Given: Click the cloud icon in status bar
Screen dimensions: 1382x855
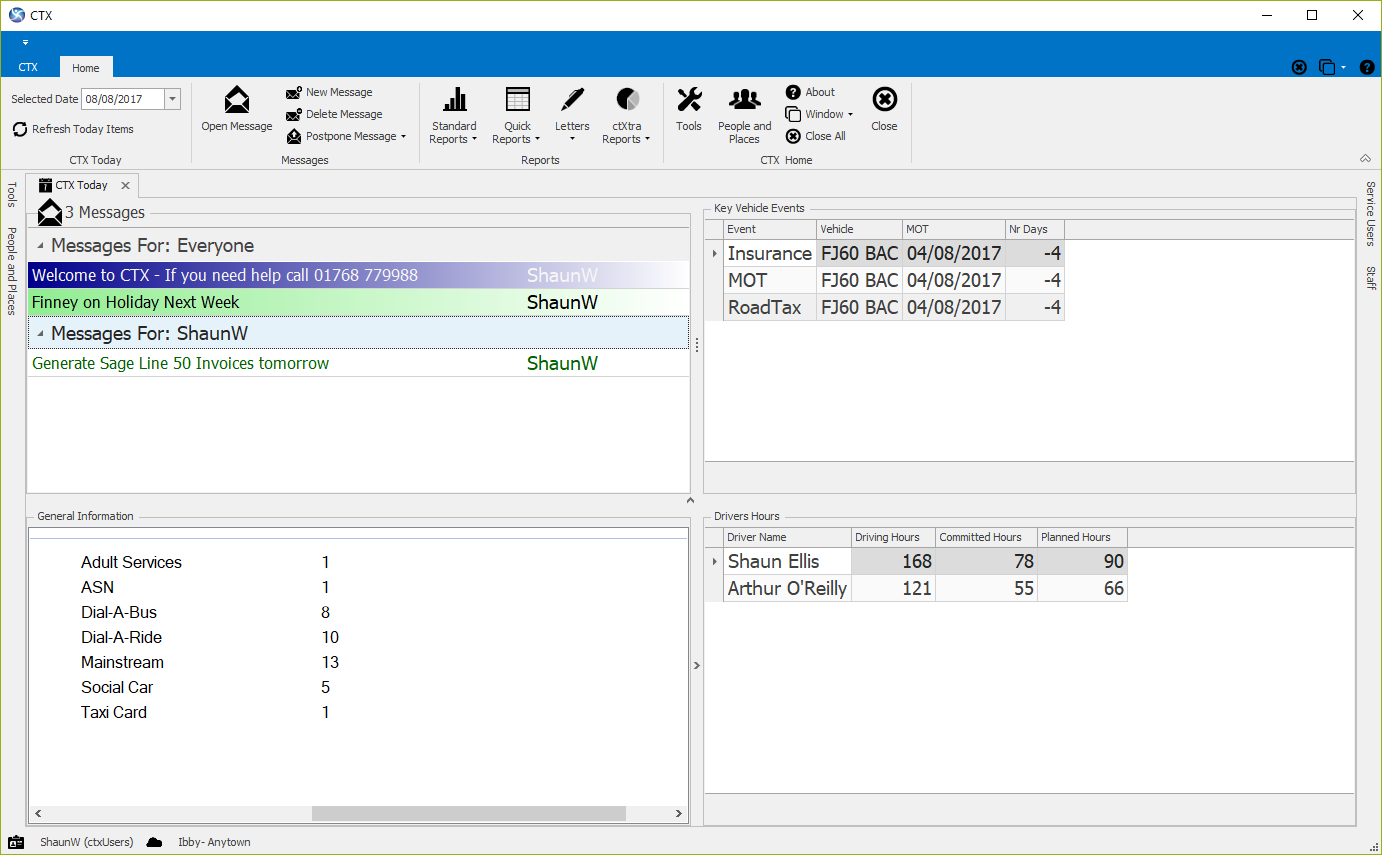Looking at the screenshot, I should [154, 842].
